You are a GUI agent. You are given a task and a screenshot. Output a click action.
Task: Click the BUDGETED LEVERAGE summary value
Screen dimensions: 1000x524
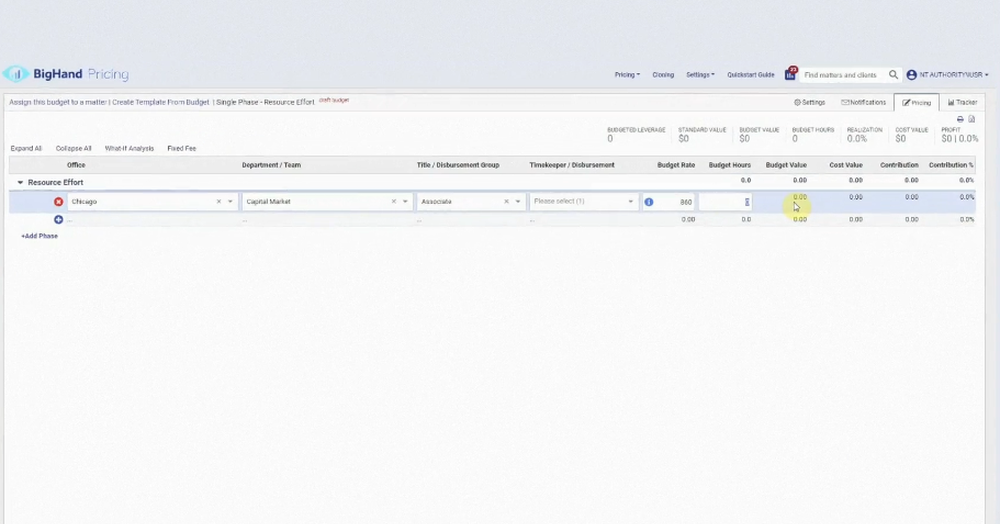610,139
